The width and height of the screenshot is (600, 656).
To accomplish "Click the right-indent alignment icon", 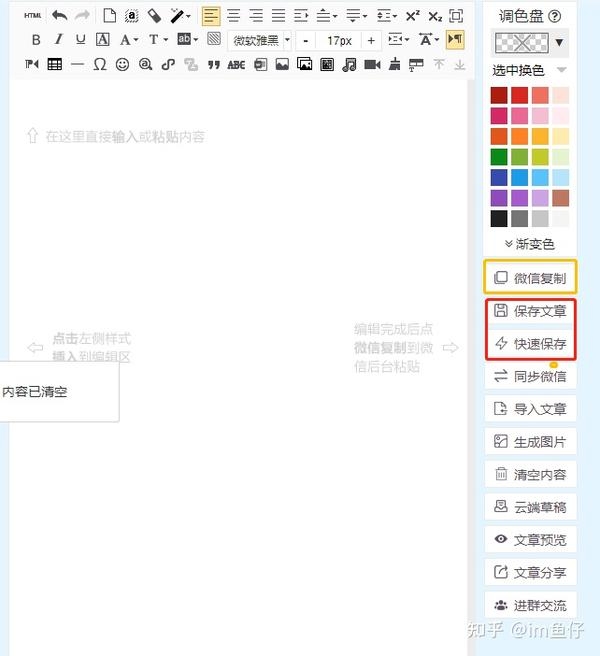I will (301, 16).
